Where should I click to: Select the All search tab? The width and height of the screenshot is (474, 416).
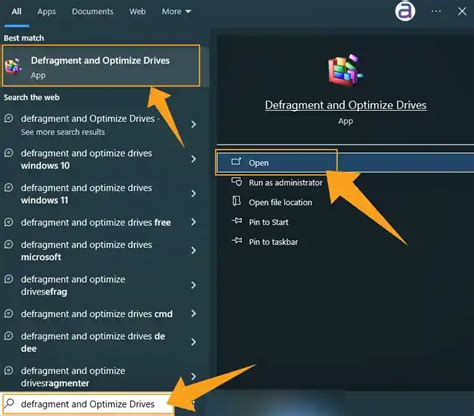tap(16, 12)
